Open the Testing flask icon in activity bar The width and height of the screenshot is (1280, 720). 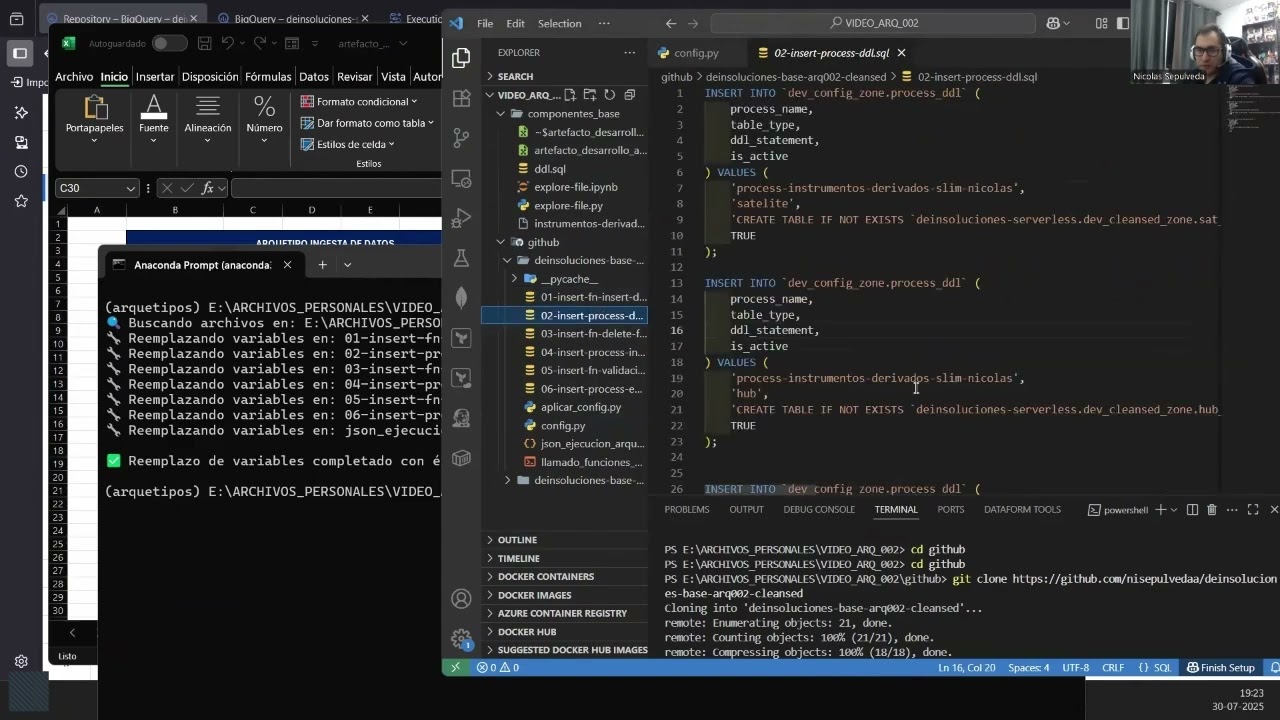click(461, 258)
